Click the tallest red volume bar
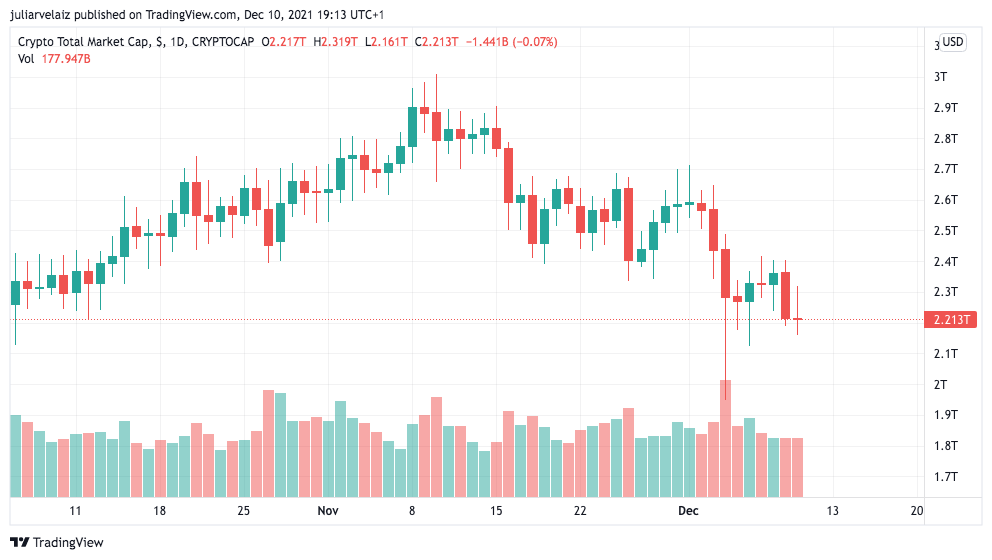Viewport: 992px width, 560px height. [725, 438]
